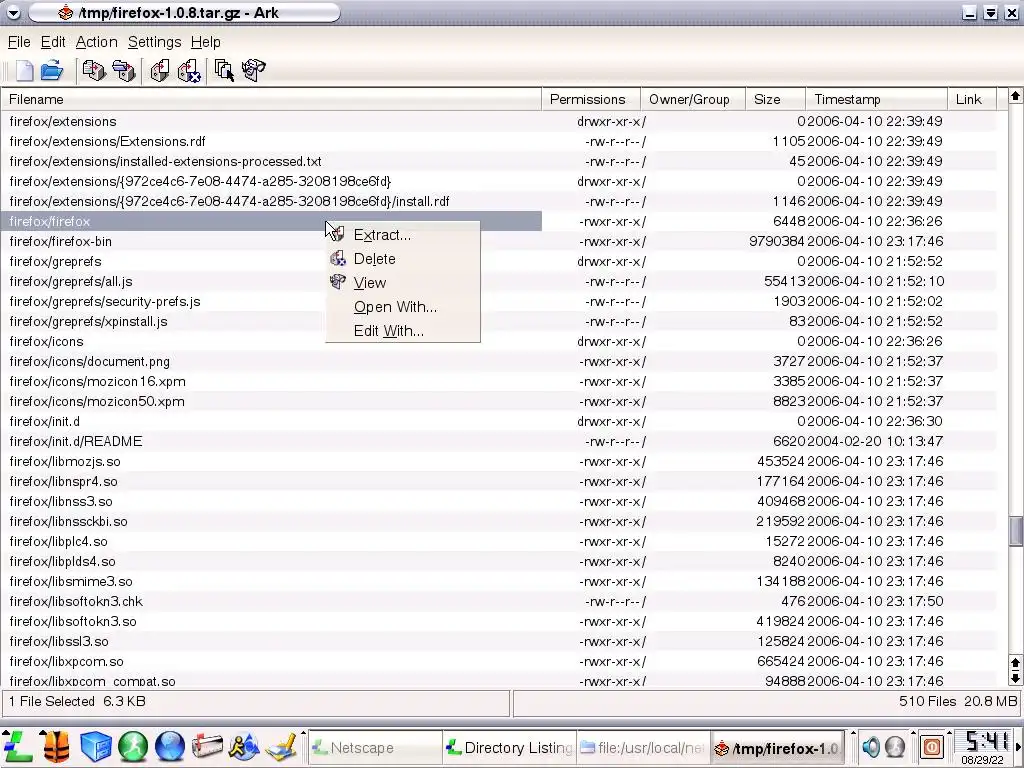The height and width of the screenshot is (768, 1024).
Task: Click the notepad pencil icon in taskbar
Action: coord(282,746)
